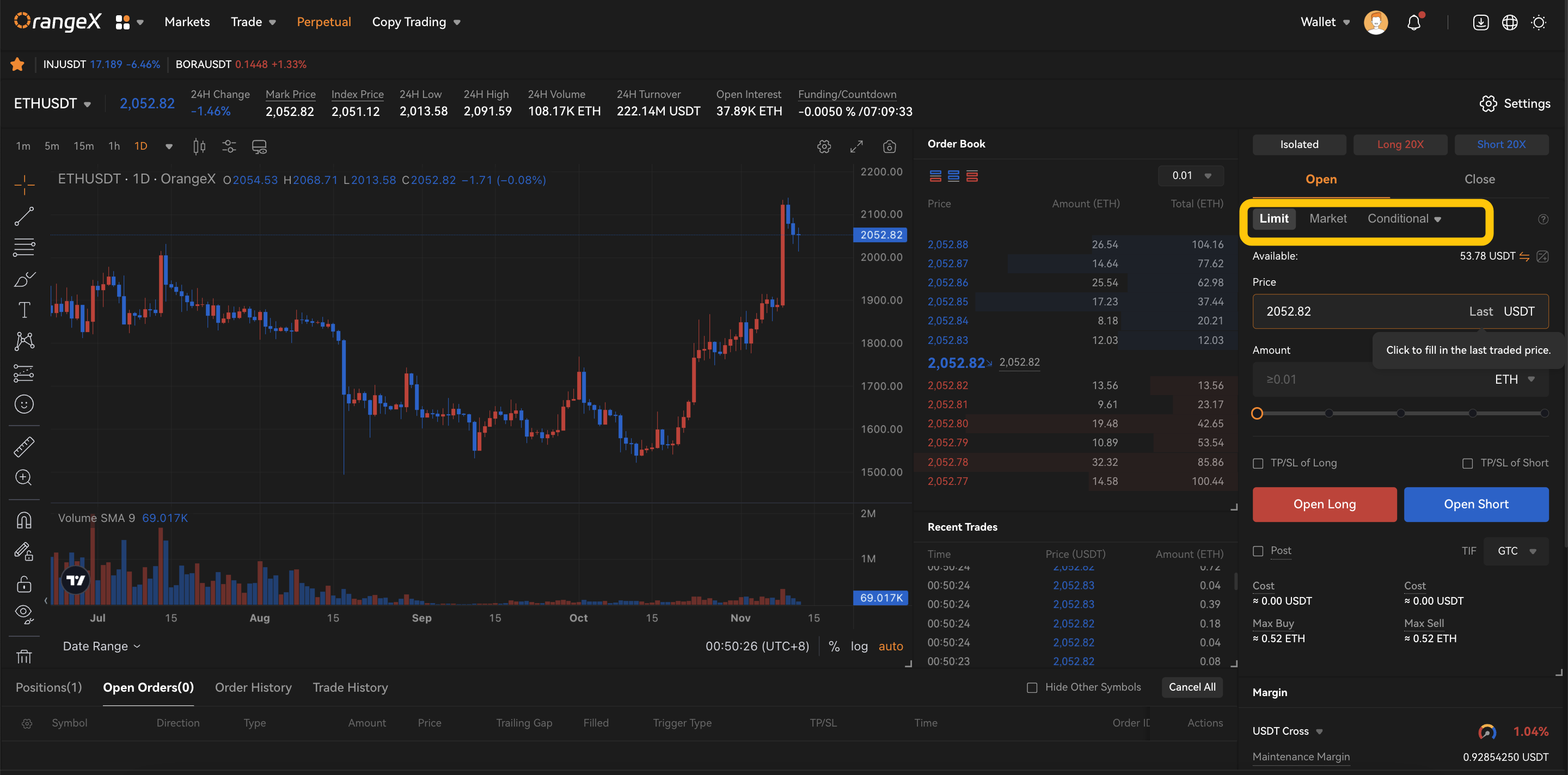Switch to the Close tab
Viewport: 1568px width, 775px height.
tap(1480, 180)
